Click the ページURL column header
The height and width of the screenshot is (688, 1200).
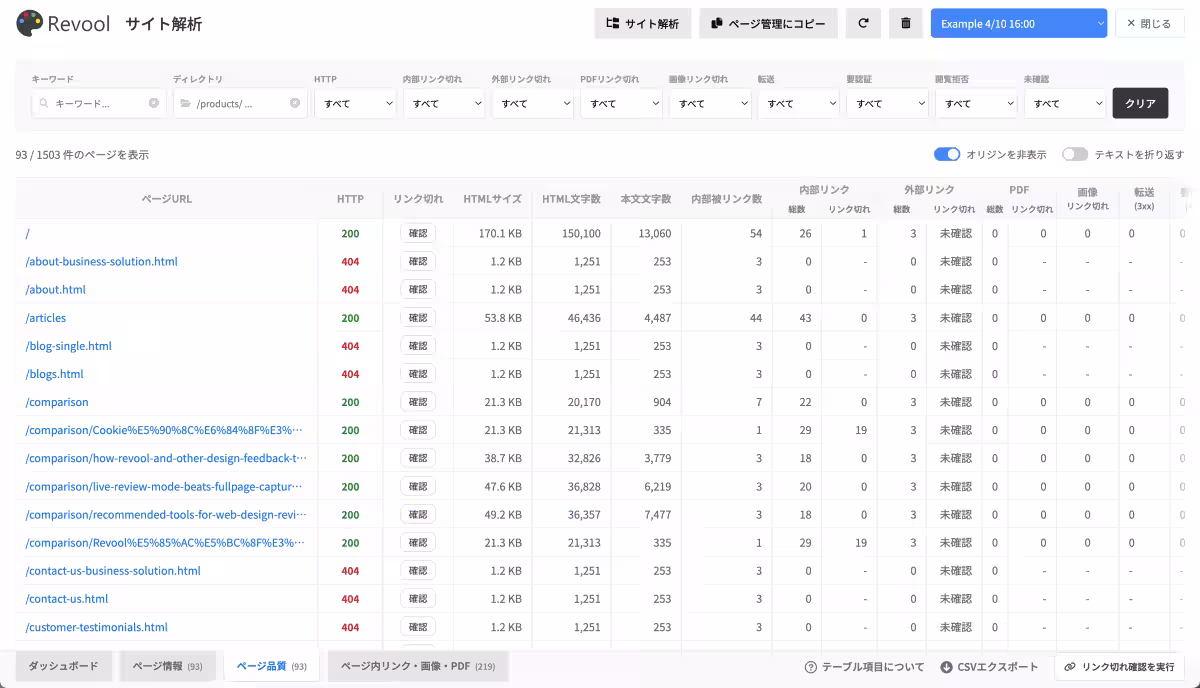[x=167, y=199]
